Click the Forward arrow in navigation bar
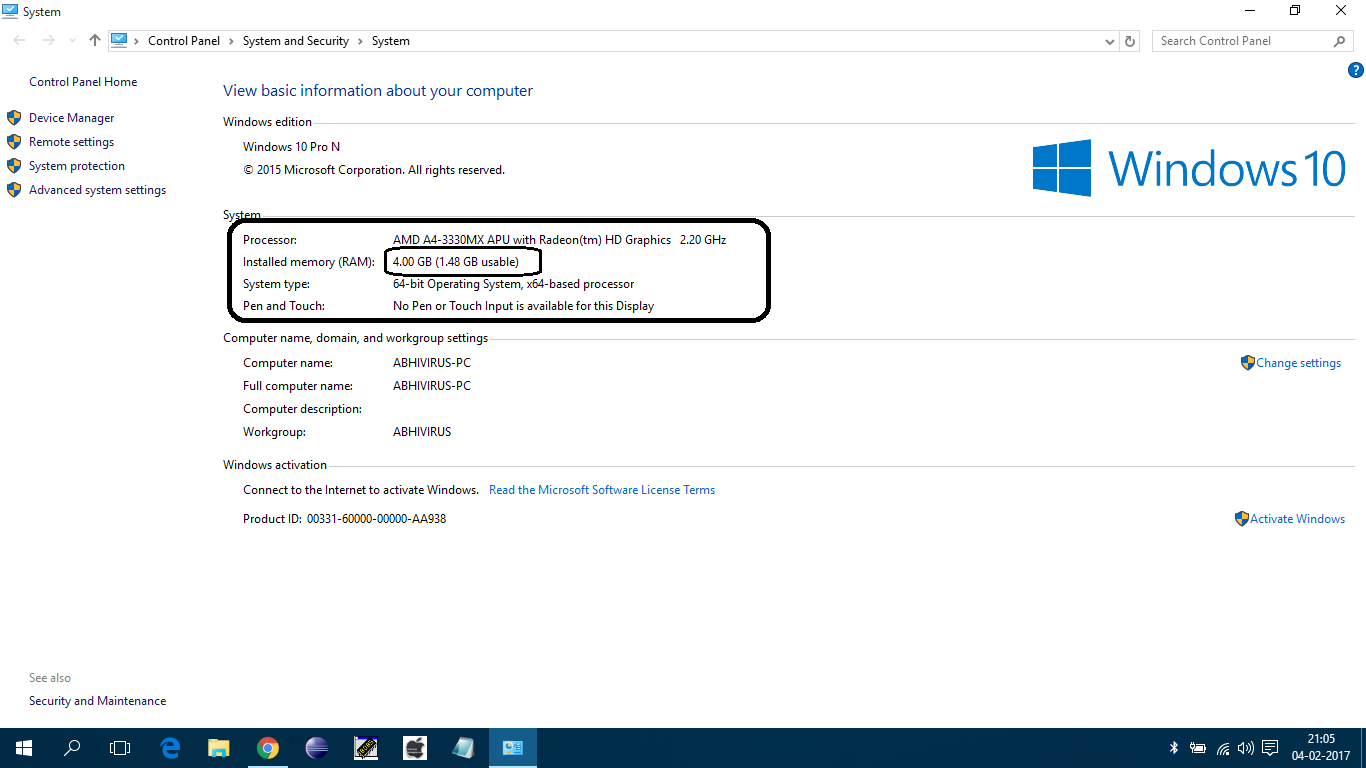The width and height of the screenshot is (1366, 768). [x=48, y=41]
